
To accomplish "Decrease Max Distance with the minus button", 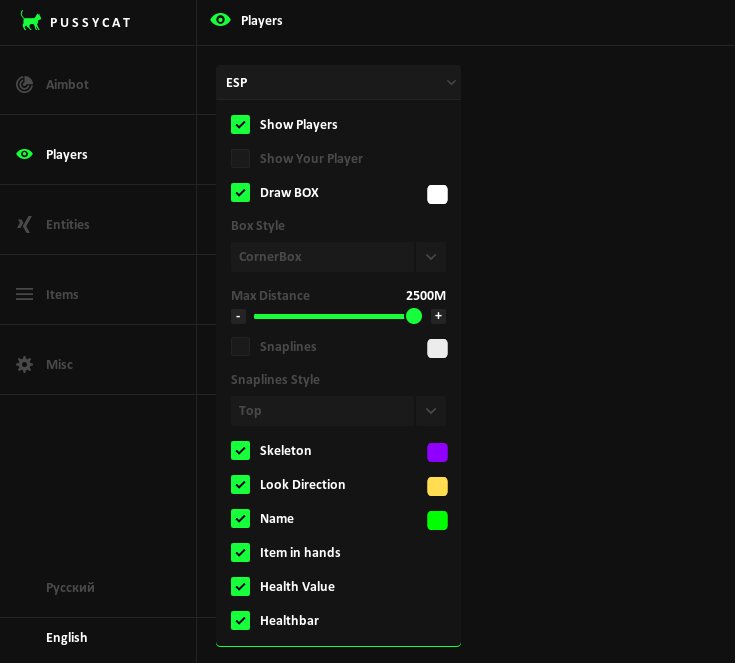I will pyautogui.click(x=238, y=316).
